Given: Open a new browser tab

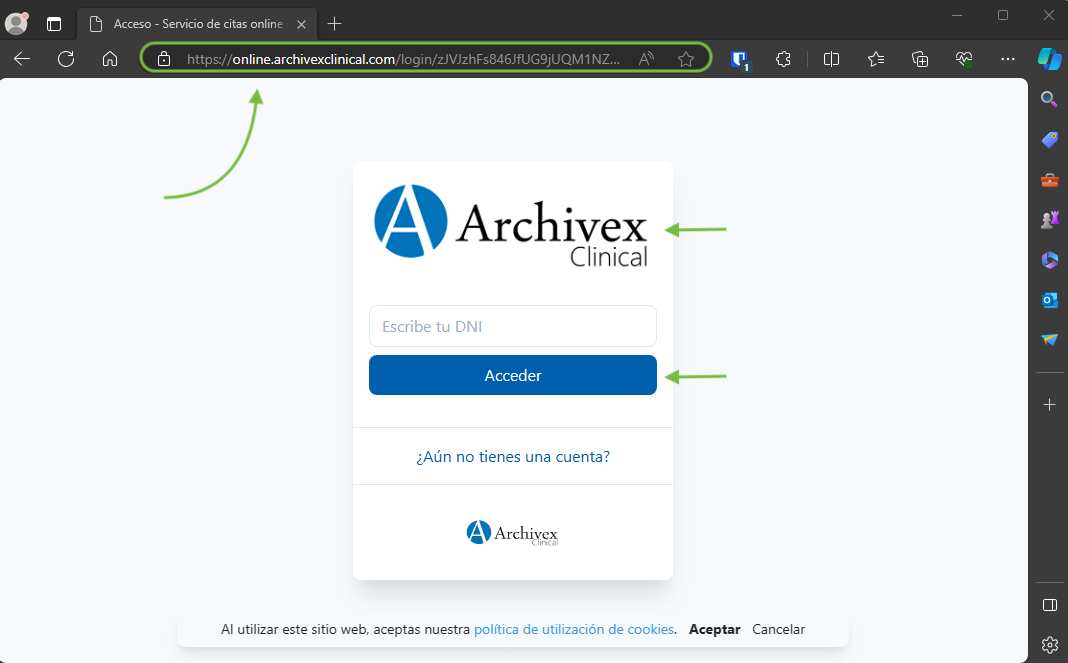Looking at the screenshot, I should coord(334,23).
